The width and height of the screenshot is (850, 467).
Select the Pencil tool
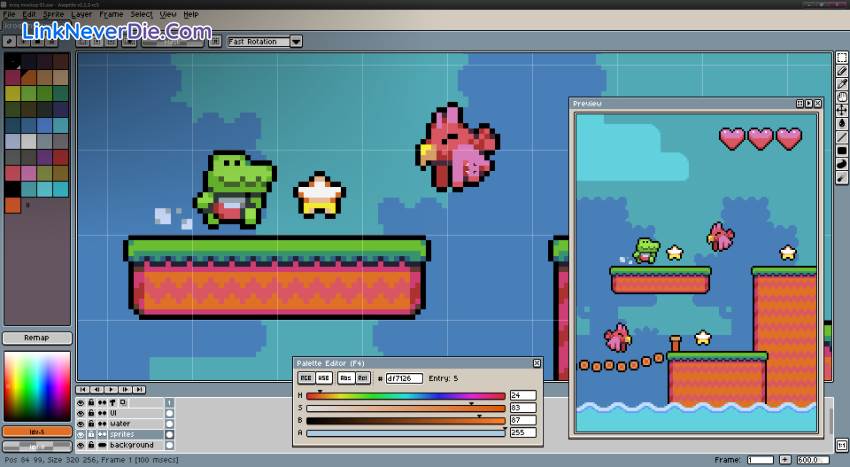point(841,71)
